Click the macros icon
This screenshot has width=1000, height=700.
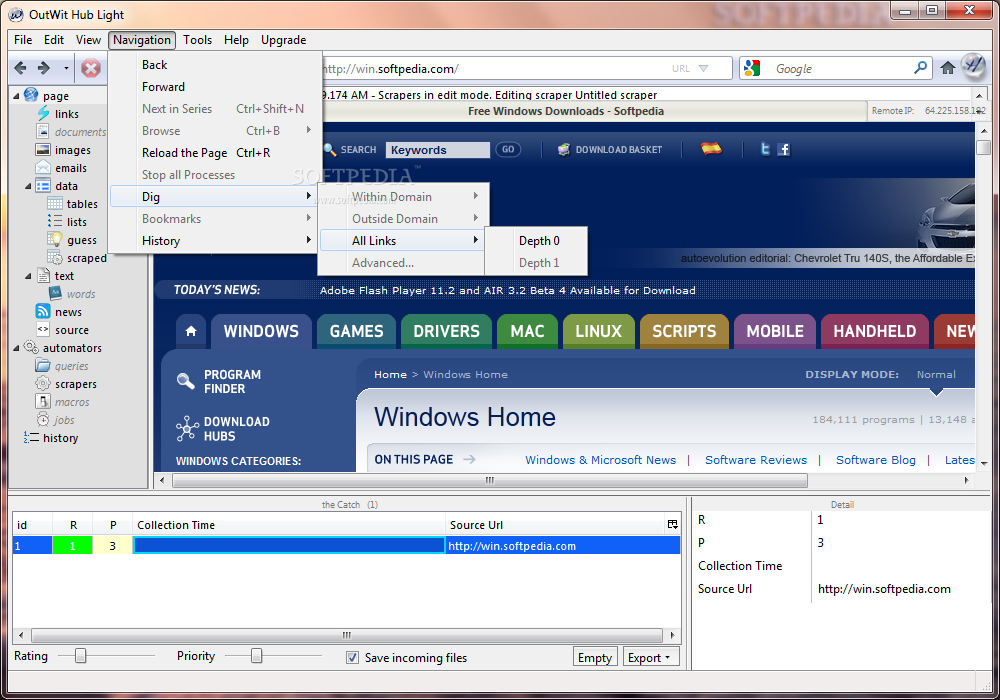coord(43,402)
